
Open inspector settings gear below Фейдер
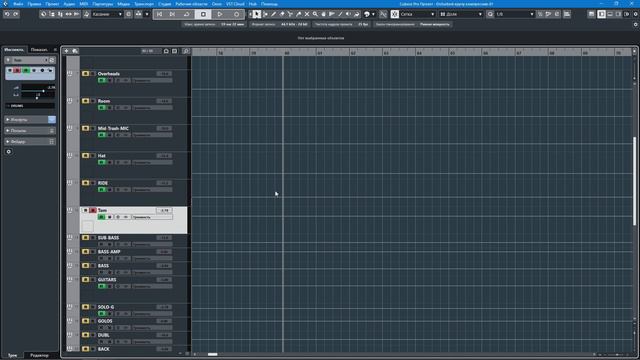pyautogui.click(x=9, y=152)
